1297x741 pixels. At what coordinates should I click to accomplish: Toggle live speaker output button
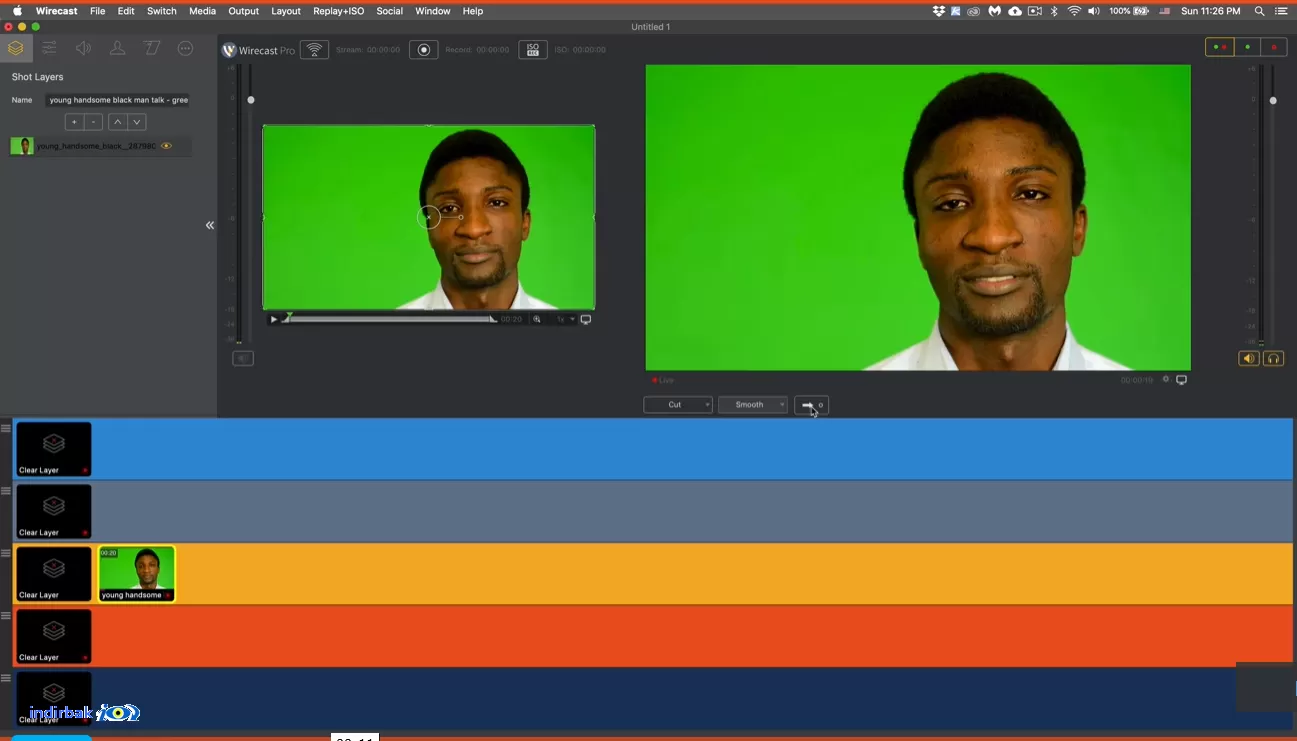[1248, 358]
